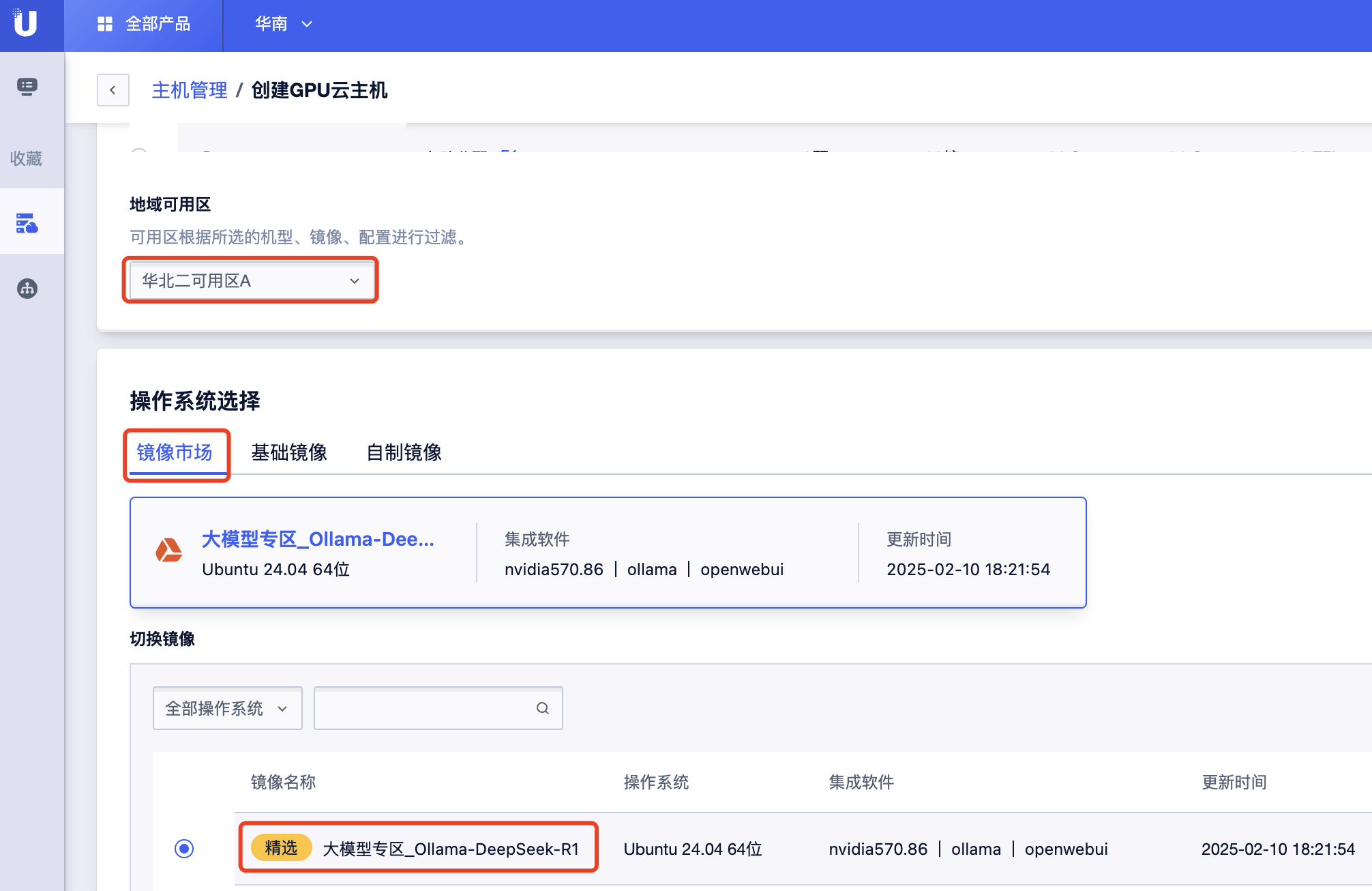The image size is (1372, 891).
Task: Click the back arrow button
Action: 113,90
